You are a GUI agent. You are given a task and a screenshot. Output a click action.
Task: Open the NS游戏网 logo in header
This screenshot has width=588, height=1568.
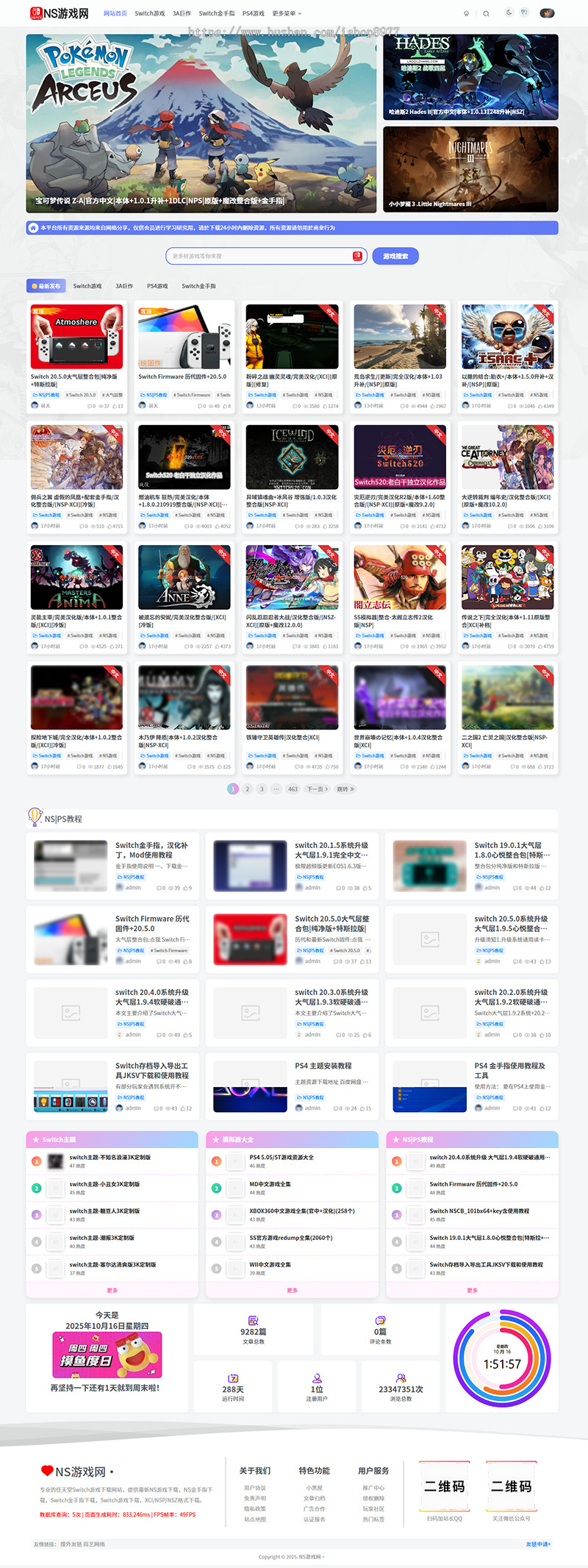(x=59, y=13)
